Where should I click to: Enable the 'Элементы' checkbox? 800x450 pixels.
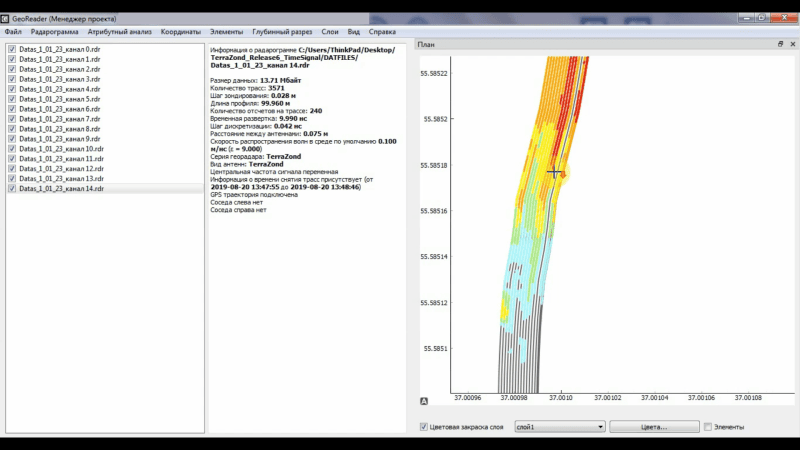[x=708, y=427]
